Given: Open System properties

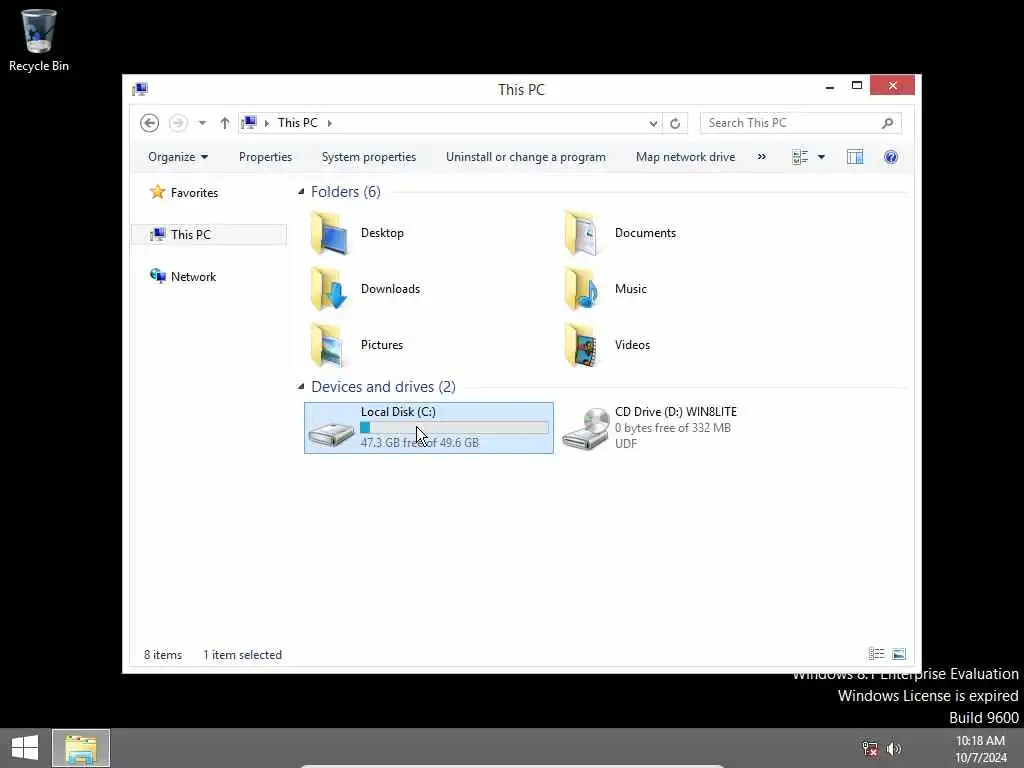Looking at the screenshot, I should [x=368, y=157].
